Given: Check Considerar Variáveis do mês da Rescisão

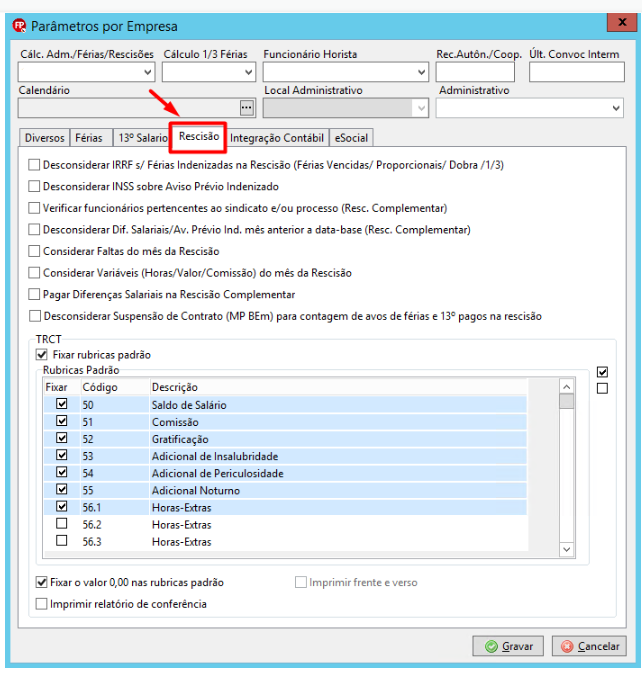Looking at the screenshot, I should pyautogui.click(x=34, y=273).
